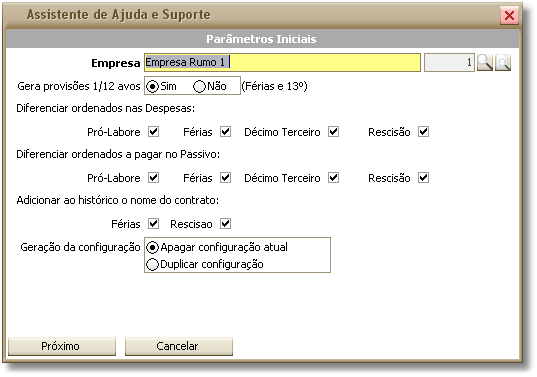This screenshot has height=377, width=537.
Task: Uncheck Férias under Despesas
Action: click(x=225, y=131)
